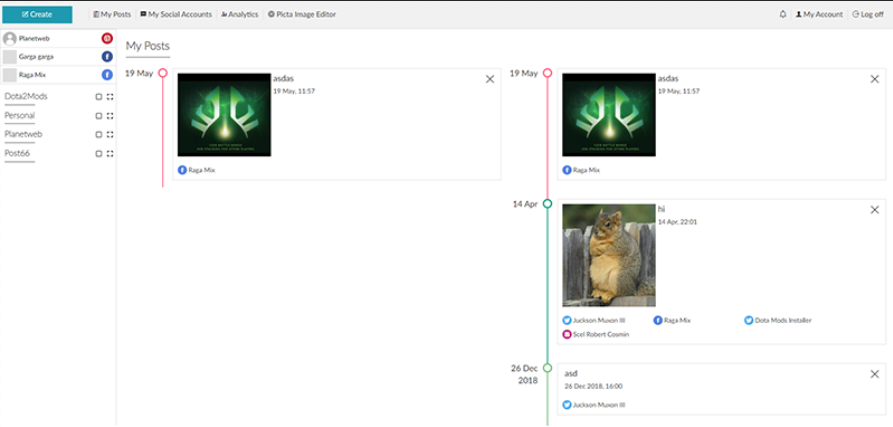Select the 14 Apr timeline marker
The image size is (893, 427).
click(547, 203)
